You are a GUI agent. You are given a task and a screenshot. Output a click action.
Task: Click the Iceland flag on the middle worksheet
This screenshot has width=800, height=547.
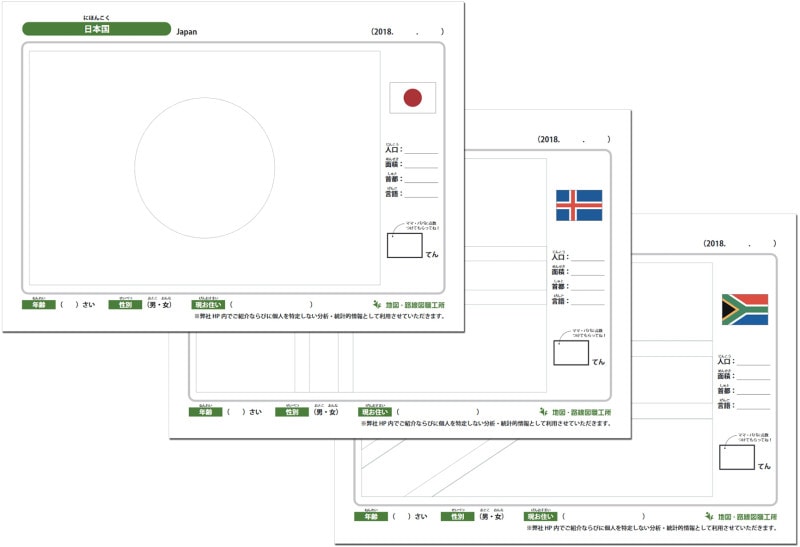pyautogui.click(x=579, y=205)
